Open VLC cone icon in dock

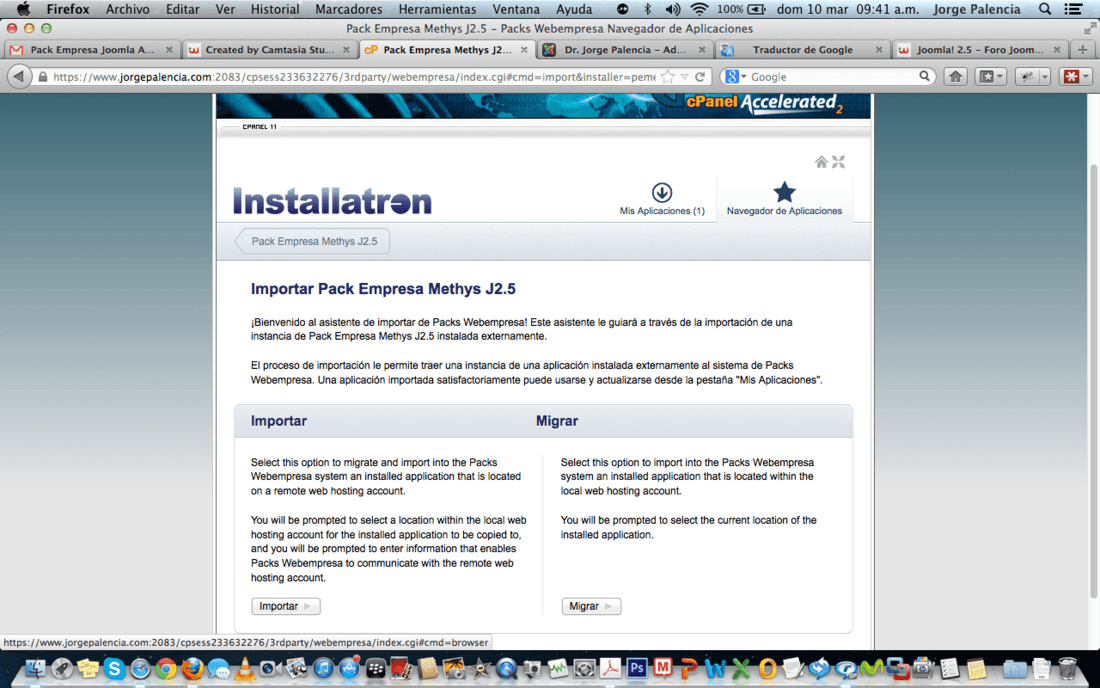(244, 669)
